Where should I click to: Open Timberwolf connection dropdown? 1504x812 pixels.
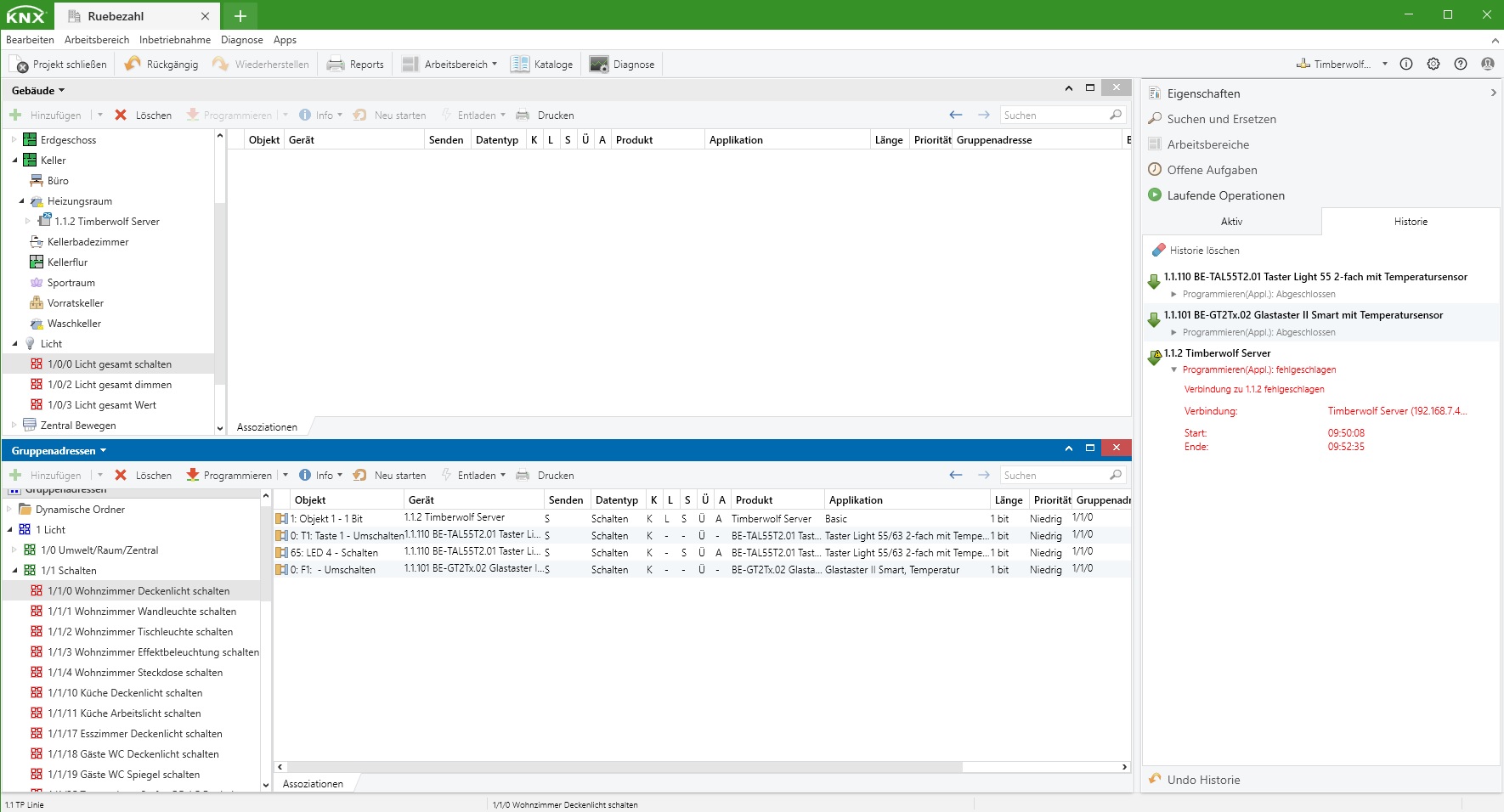pyautogui.click(x=1385, y=64)
